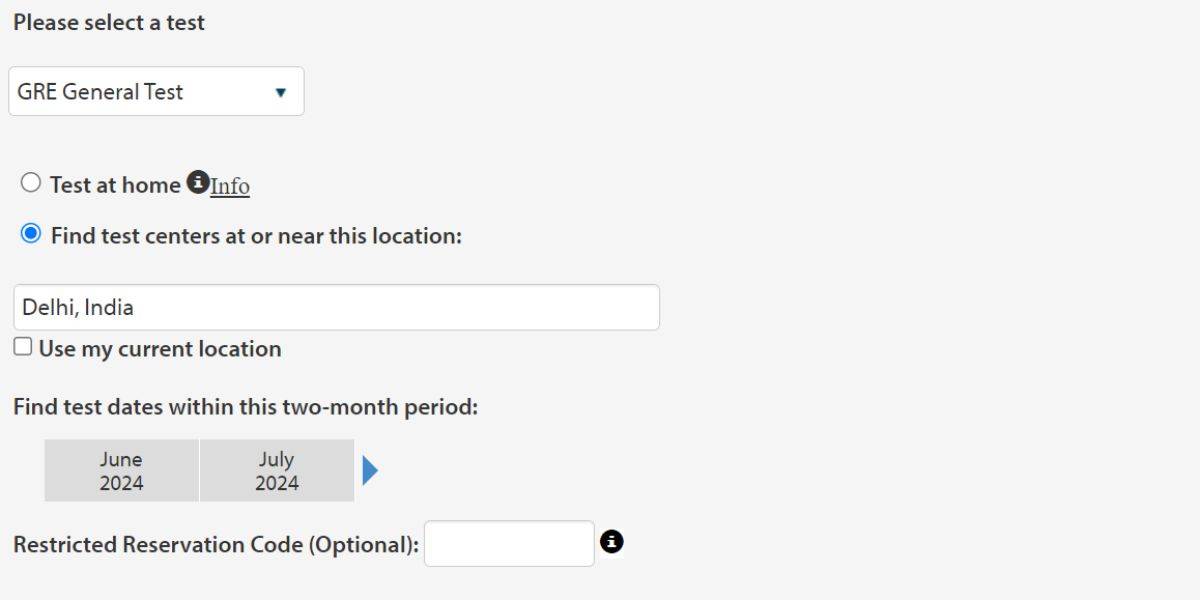Open the Info link for home testing

coord(230,186)
